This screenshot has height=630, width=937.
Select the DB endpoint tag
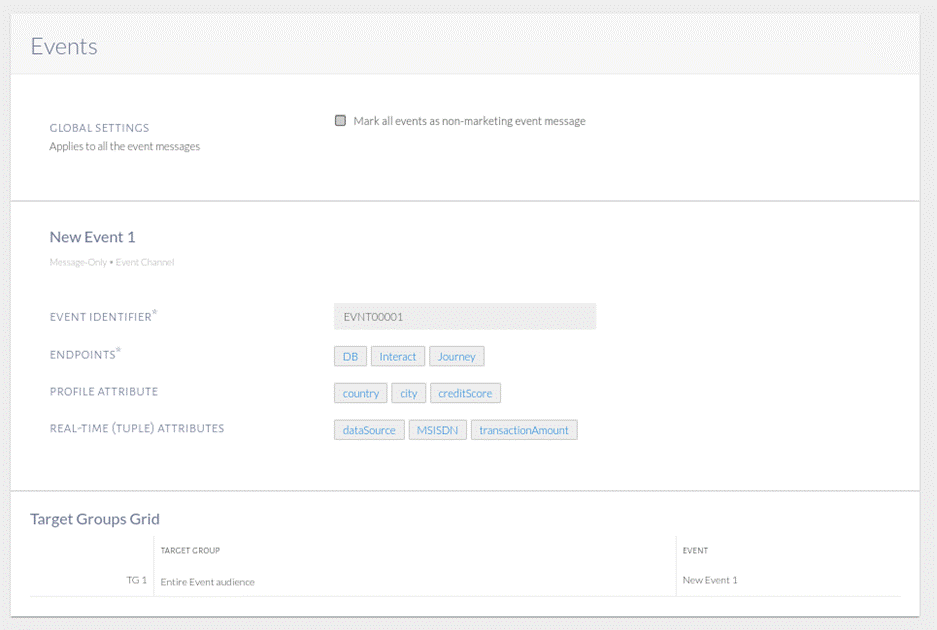point(350,356)
